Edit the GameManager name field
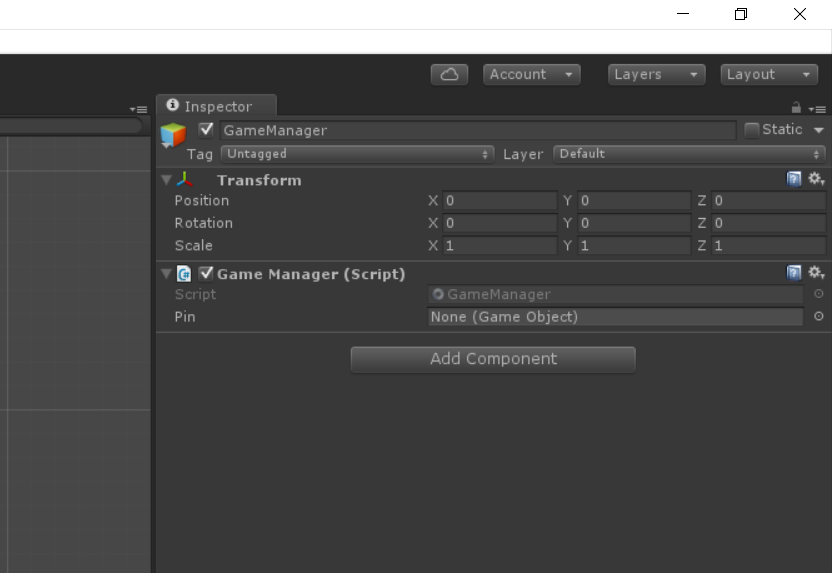Image resolution: width=832 pixels, height=573 pixels. click(x=478, y=130)
